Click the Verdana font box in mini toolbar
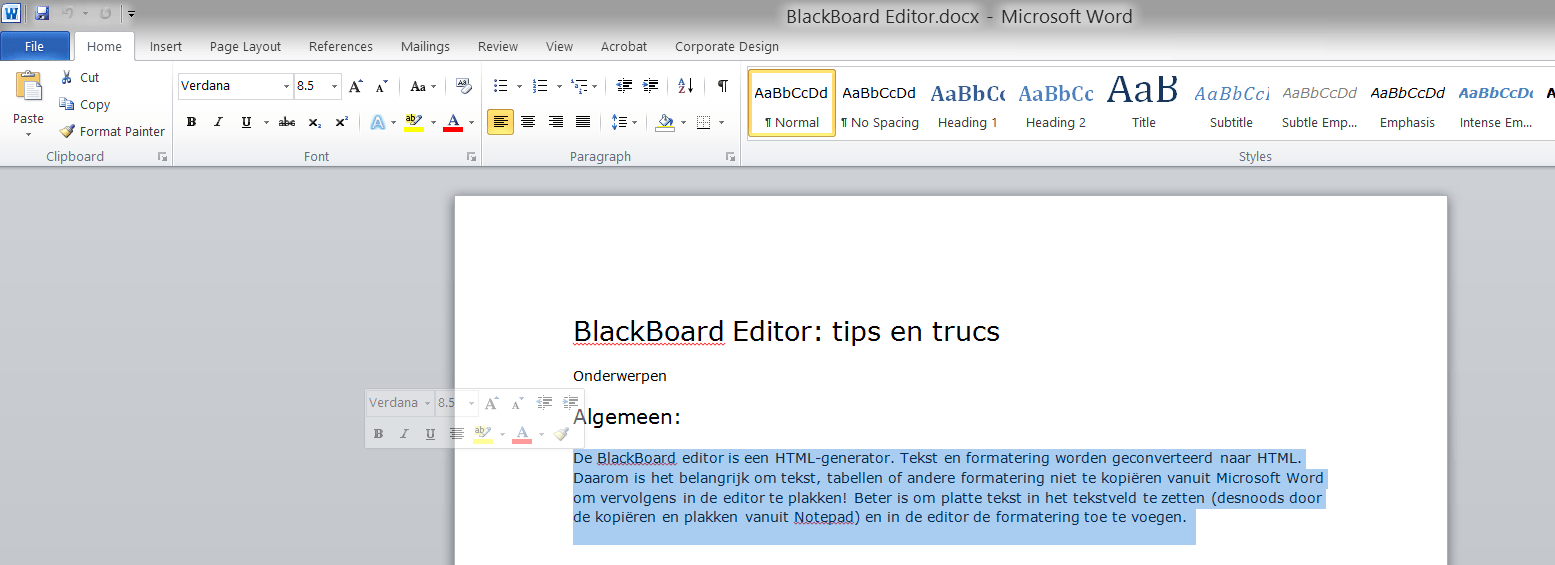 point(400,403)
